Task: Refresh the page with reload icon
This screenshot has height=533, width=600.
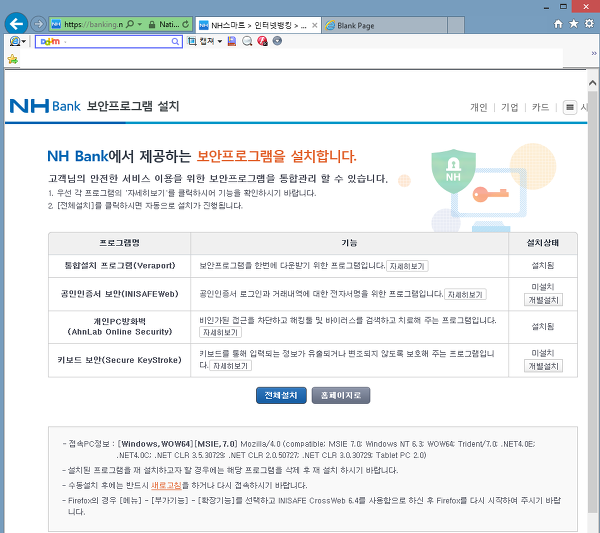Action: click(186, 24)
